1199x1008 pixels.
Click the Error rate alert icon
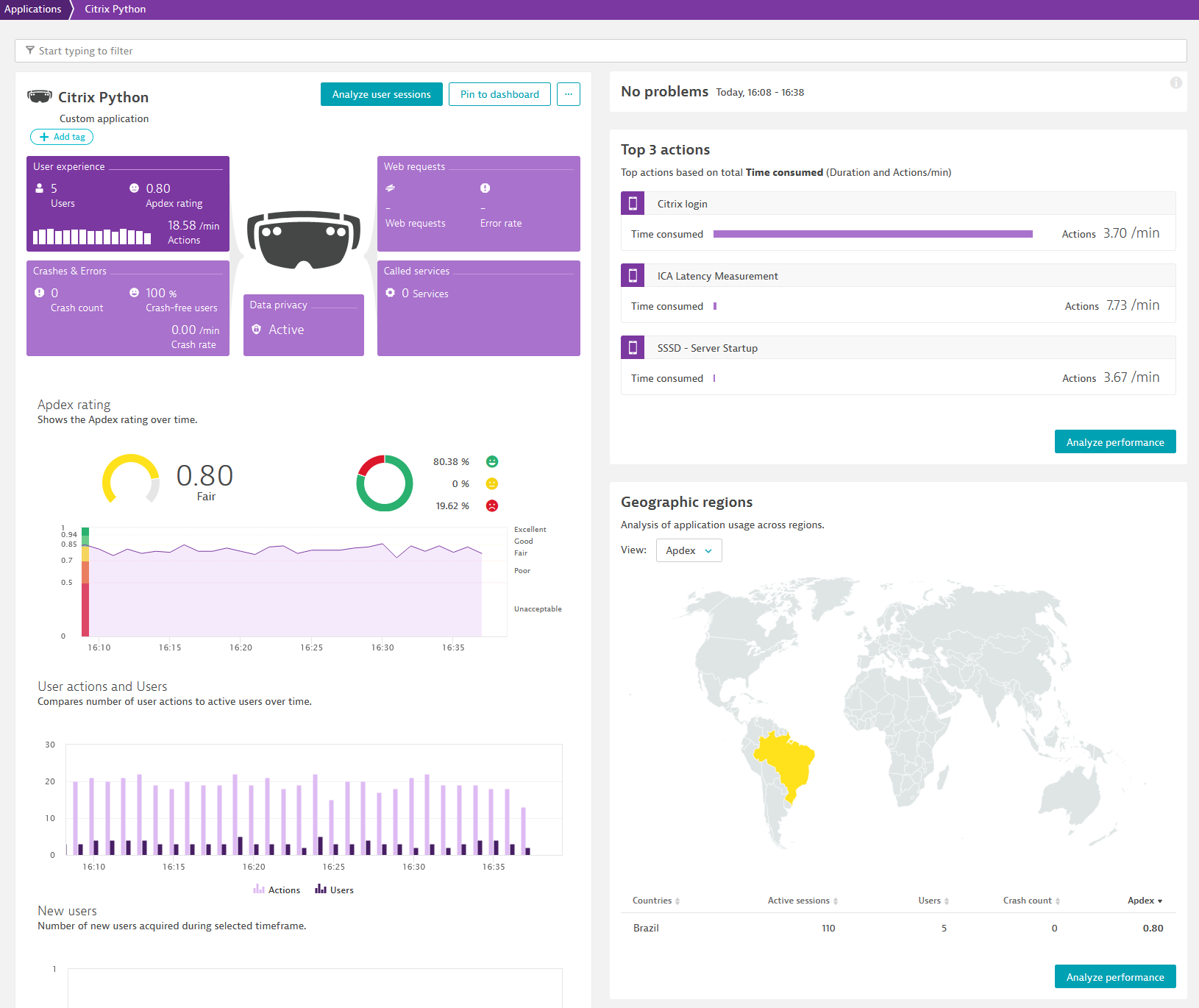click(485, 188)
